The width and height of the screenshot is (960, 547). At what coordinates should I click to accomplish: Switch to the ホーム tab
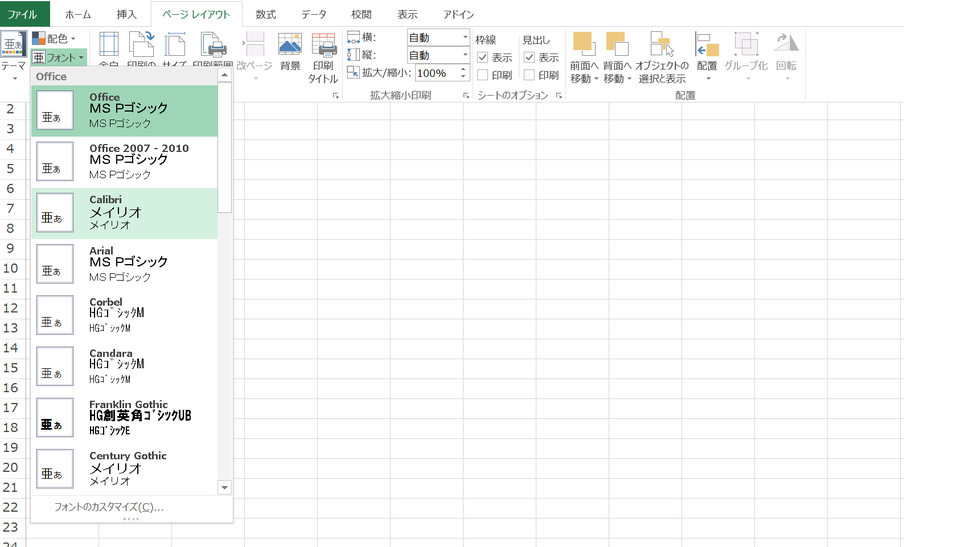coord(78,14)
